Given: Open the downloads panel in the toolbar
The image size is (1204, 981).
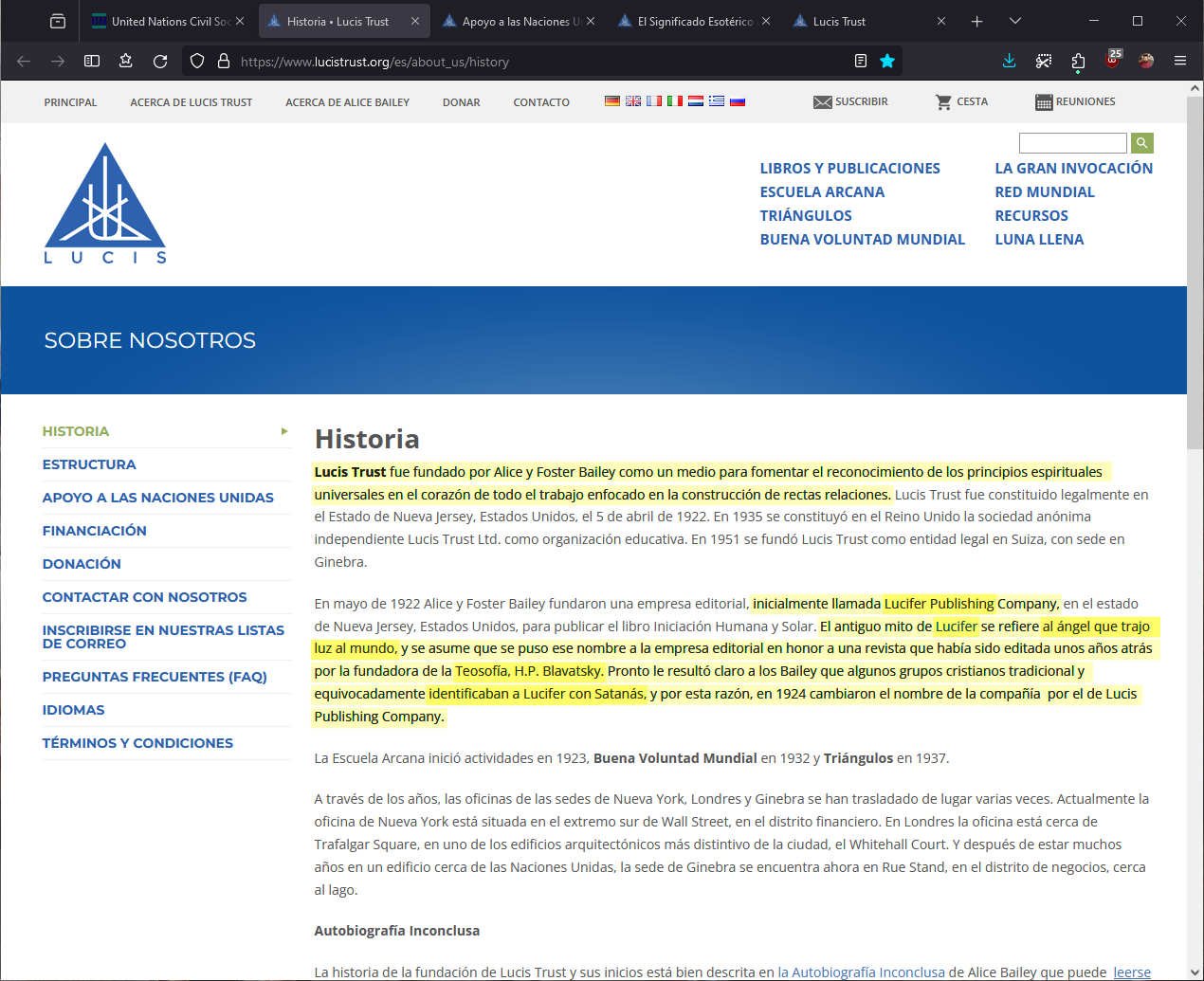Looking at the screenshot, I should (1009, 61).
